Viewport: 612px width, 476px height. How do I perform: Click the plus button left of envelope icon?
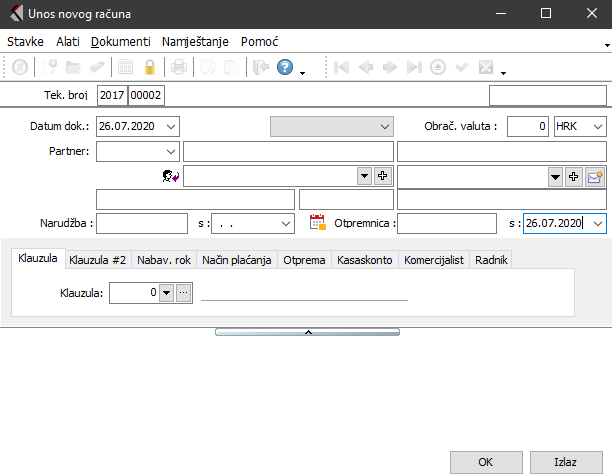tap(574, 176)
